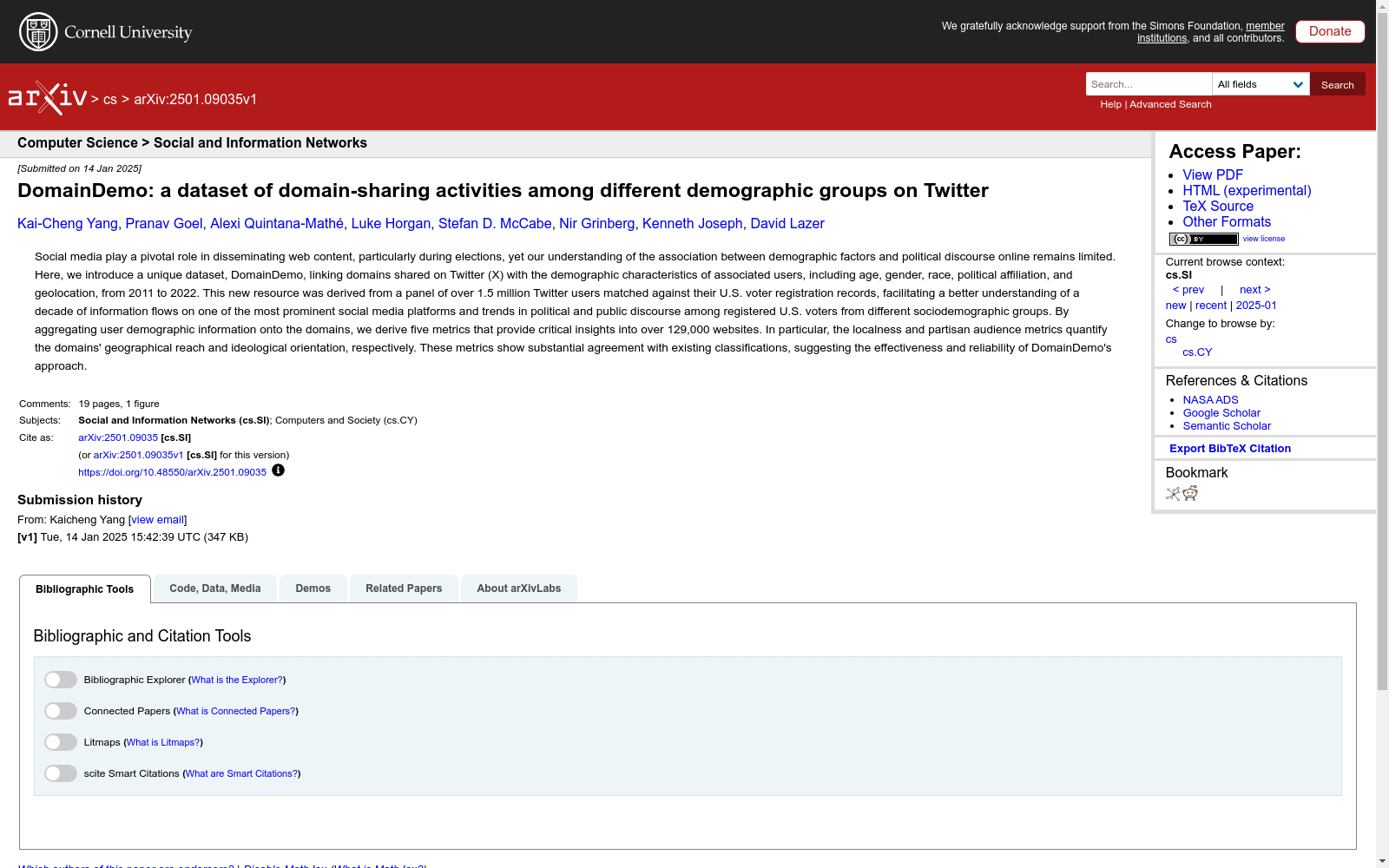Open NASA ADS references
The image size is (1389, 868).
point(1210,400)
